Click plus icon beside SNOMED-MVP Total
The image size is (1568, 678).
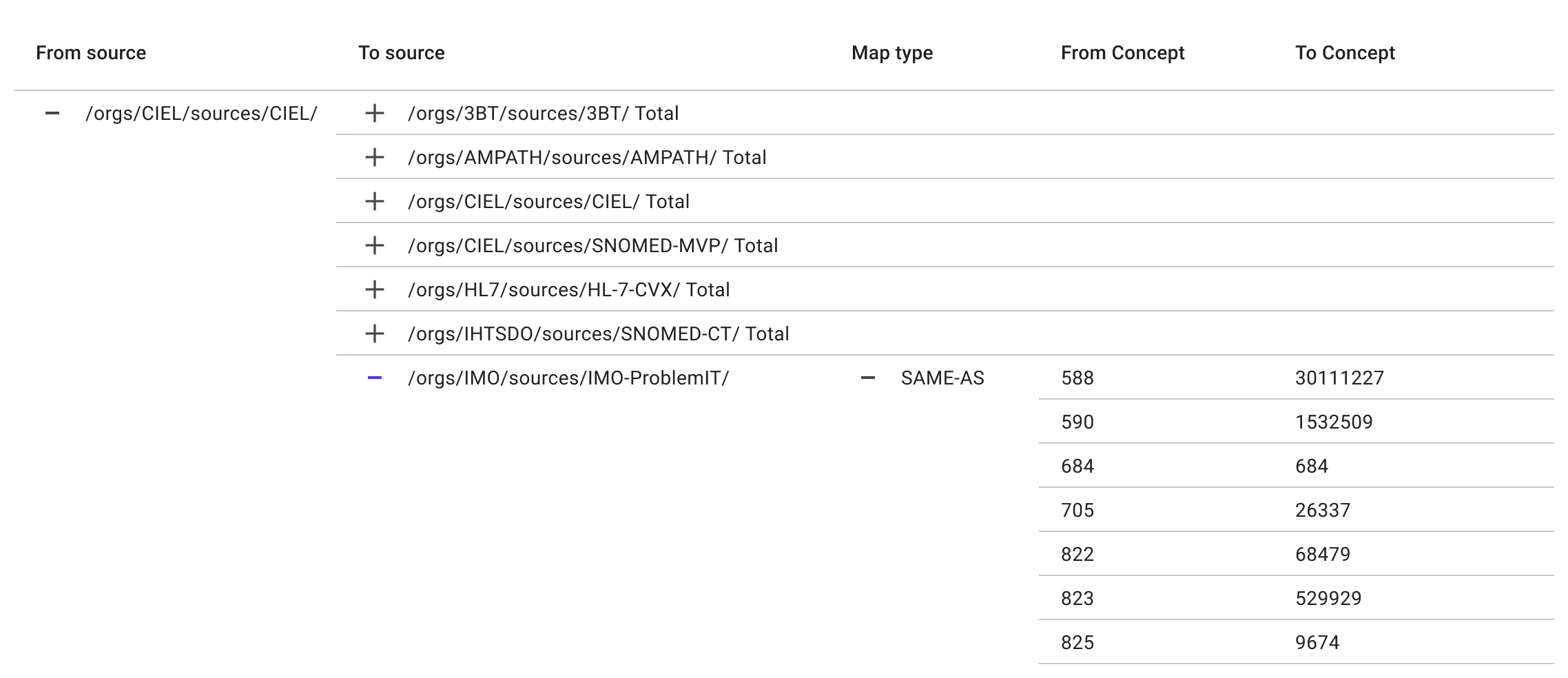click(x=374, y=246)
